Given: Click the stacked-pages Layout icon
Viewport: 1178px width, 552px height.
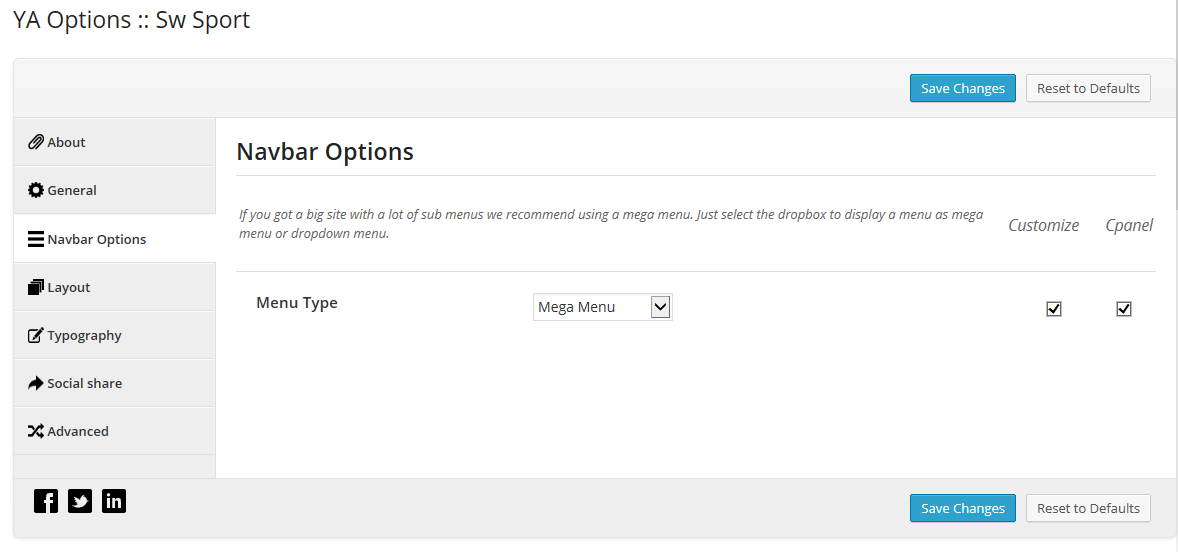Looking at the screenshot, I should pyautogui.click(x=35, y=287).
